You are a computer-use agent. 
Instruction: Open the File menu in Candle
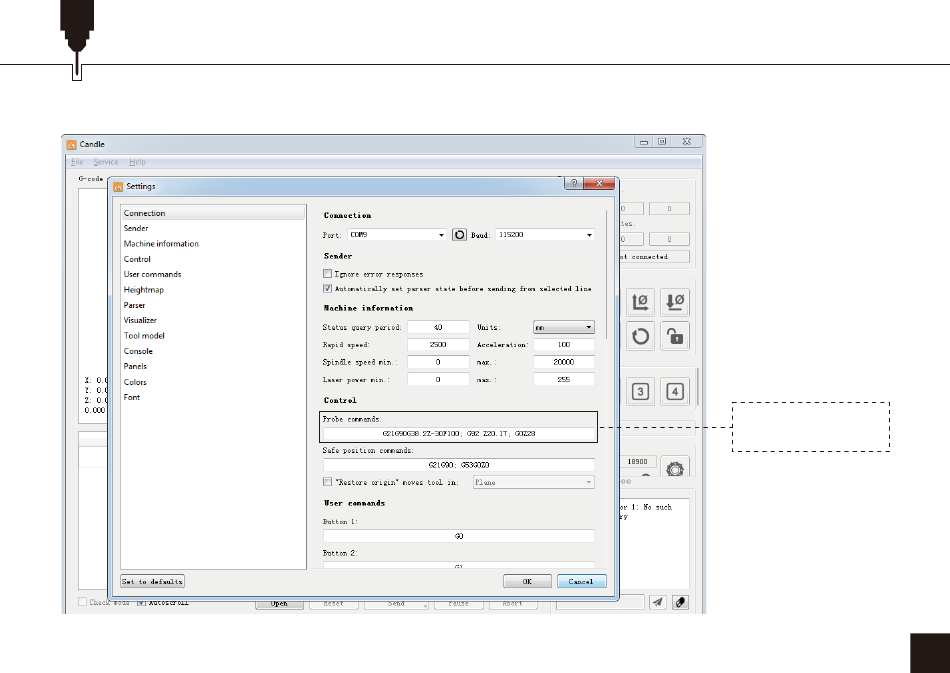[77, 162]
